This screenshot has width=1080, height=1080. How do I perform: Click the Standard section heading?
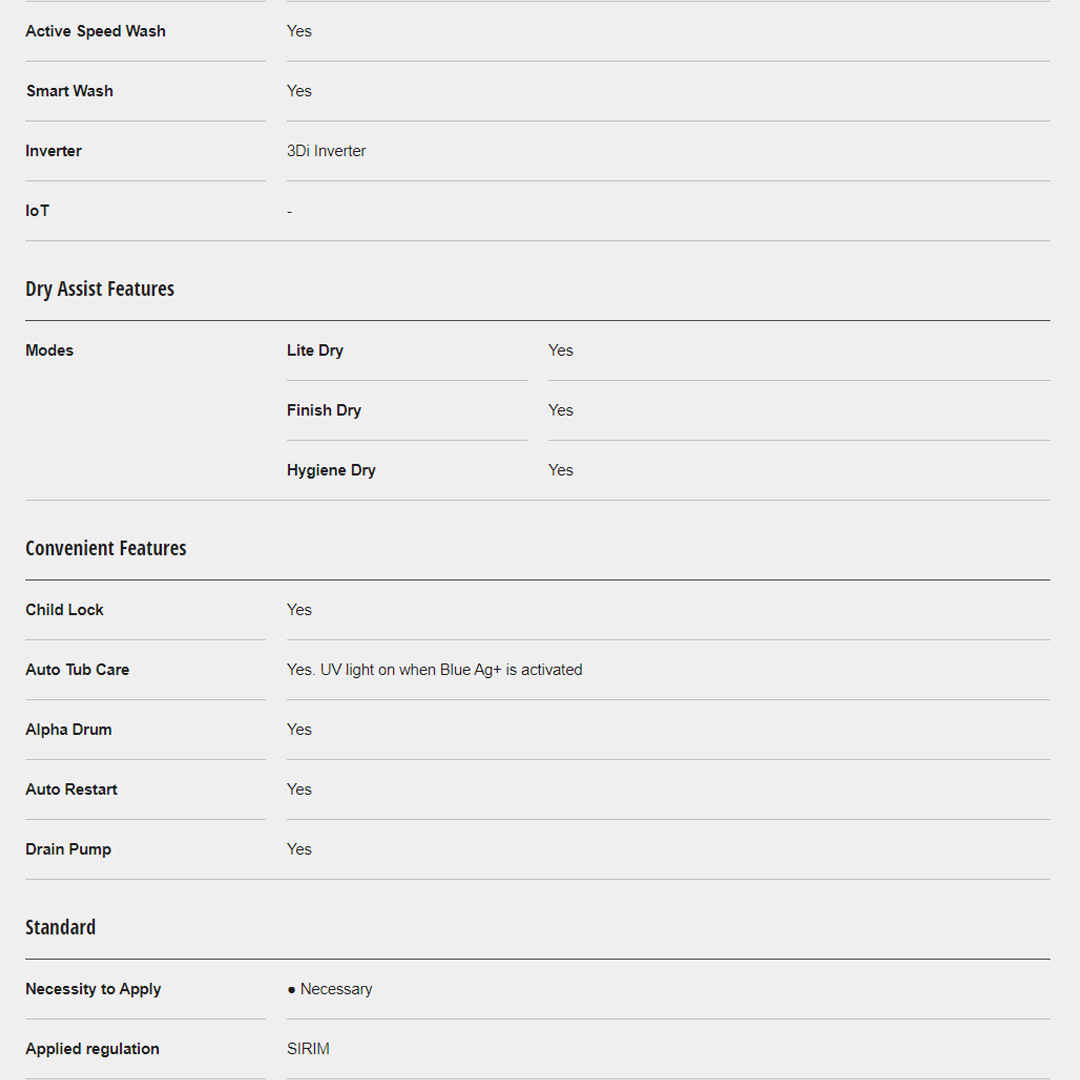[61, 927]
